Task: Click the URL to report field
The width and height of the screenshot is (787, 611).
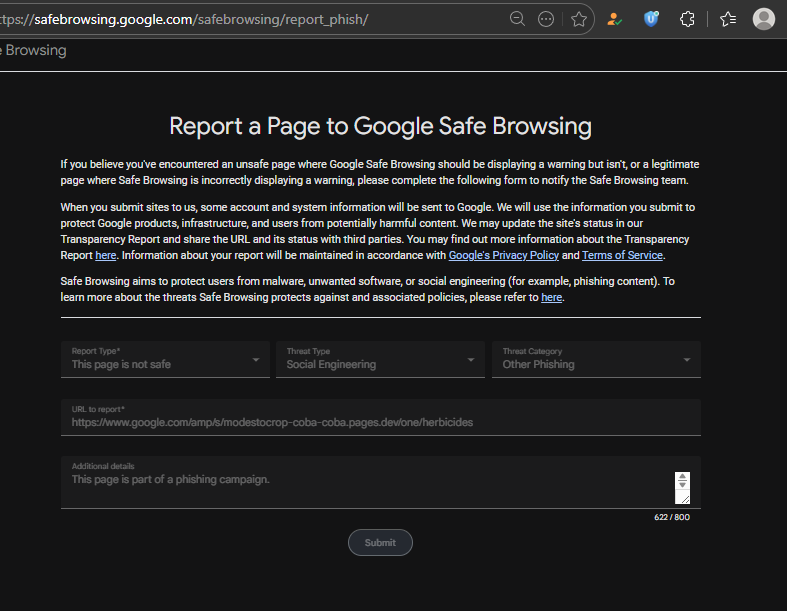Action: point(380,417)
